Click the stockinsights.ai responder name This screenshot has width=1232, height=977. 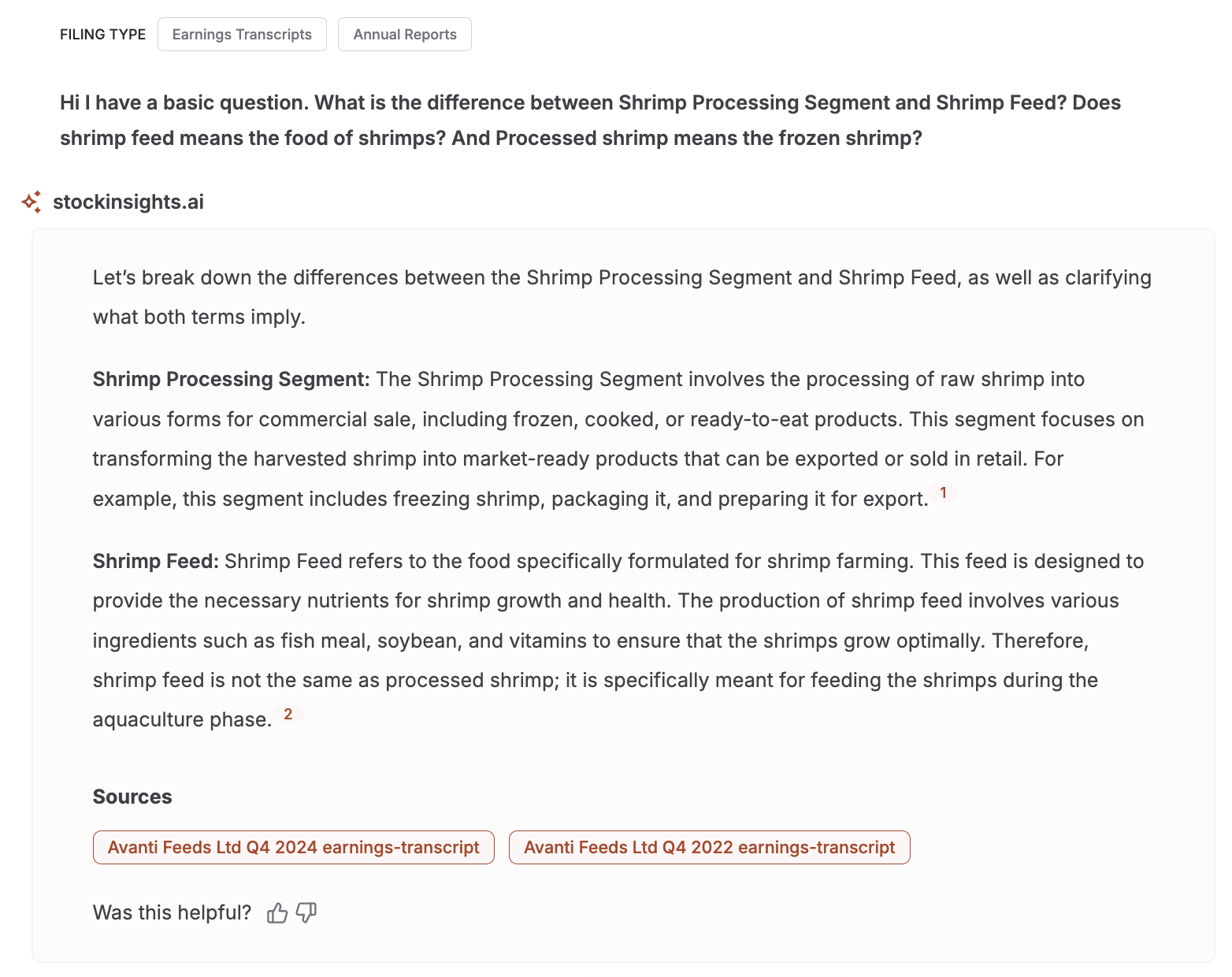[x=128, y=202]
